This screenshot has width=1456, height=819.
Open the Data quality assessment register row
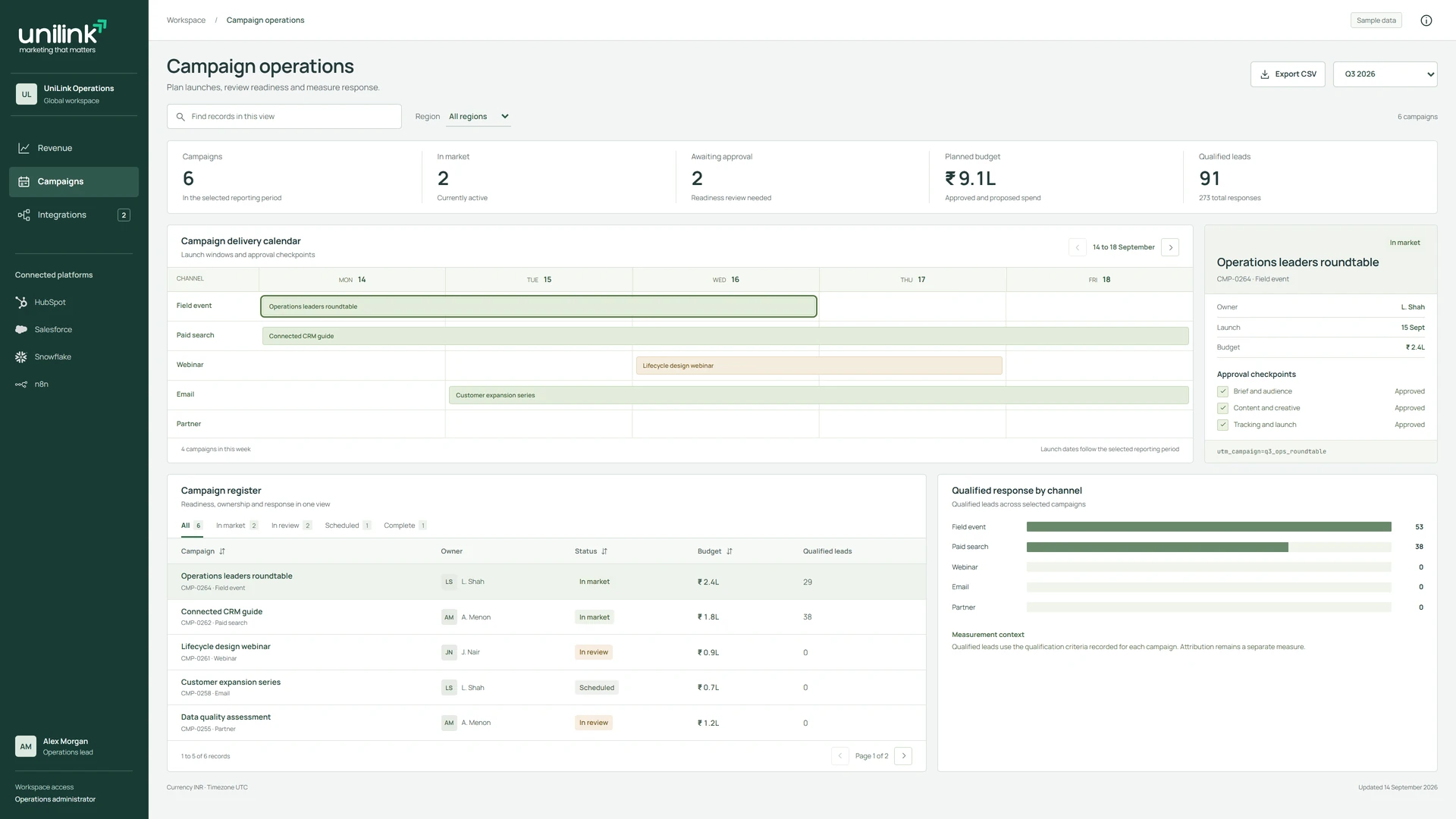(x=546, y=723)
